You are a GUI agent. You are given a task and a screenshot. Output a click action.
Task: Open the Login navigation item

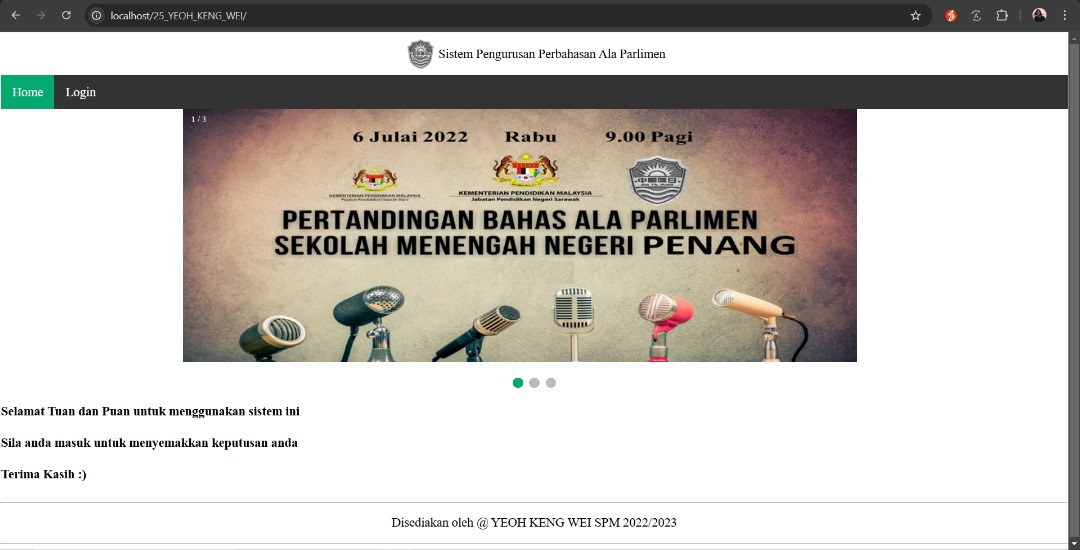pyautogui.click(x=81, y=92)
